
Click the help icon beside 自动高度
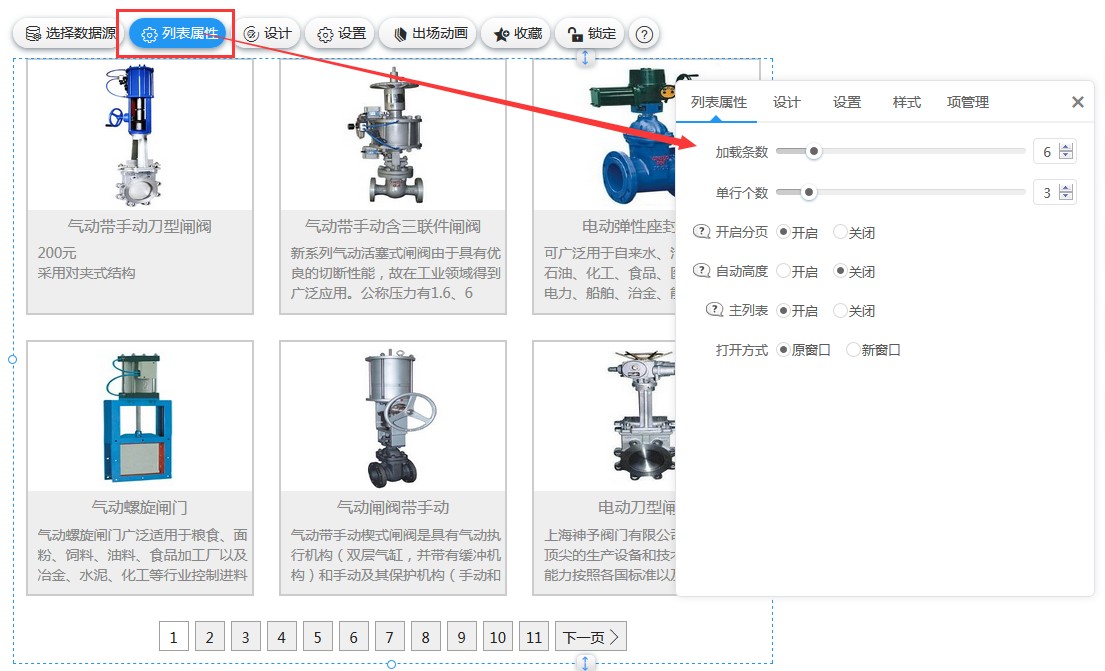pyautogui.click(x=701, y=271)
